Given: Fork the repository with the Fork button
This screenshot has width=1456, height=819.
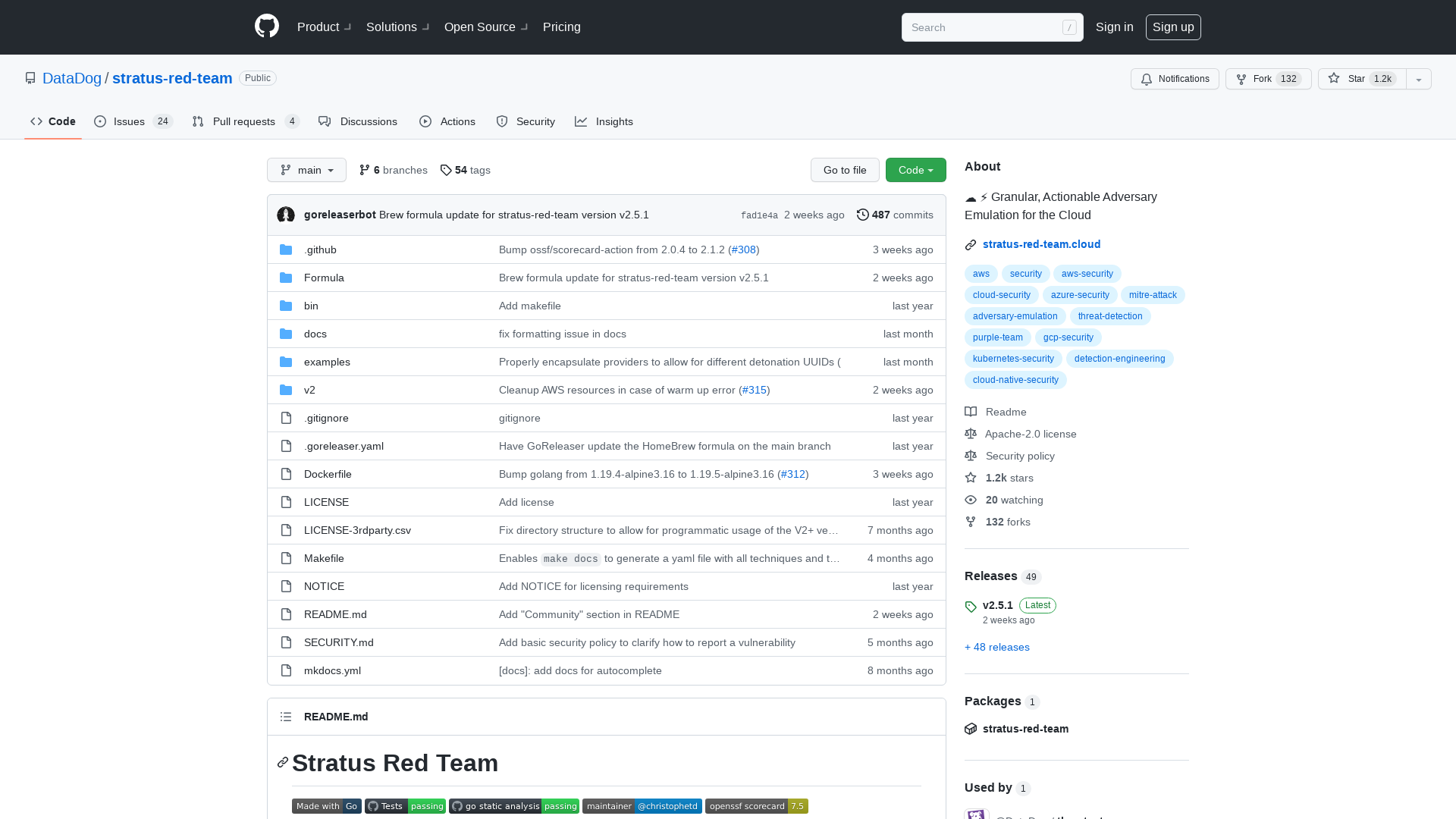Looking at the screenshot, I should point(1268,79).
